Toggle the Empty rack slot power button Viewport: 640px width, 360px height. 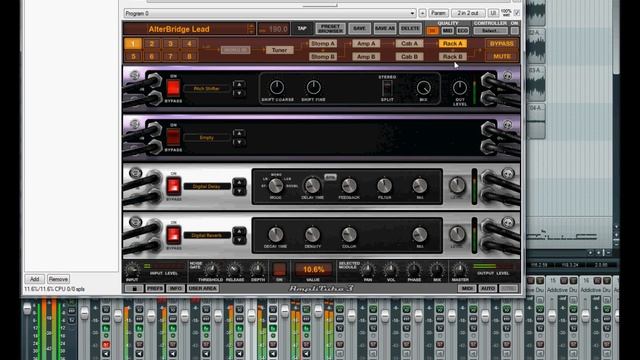173,137
